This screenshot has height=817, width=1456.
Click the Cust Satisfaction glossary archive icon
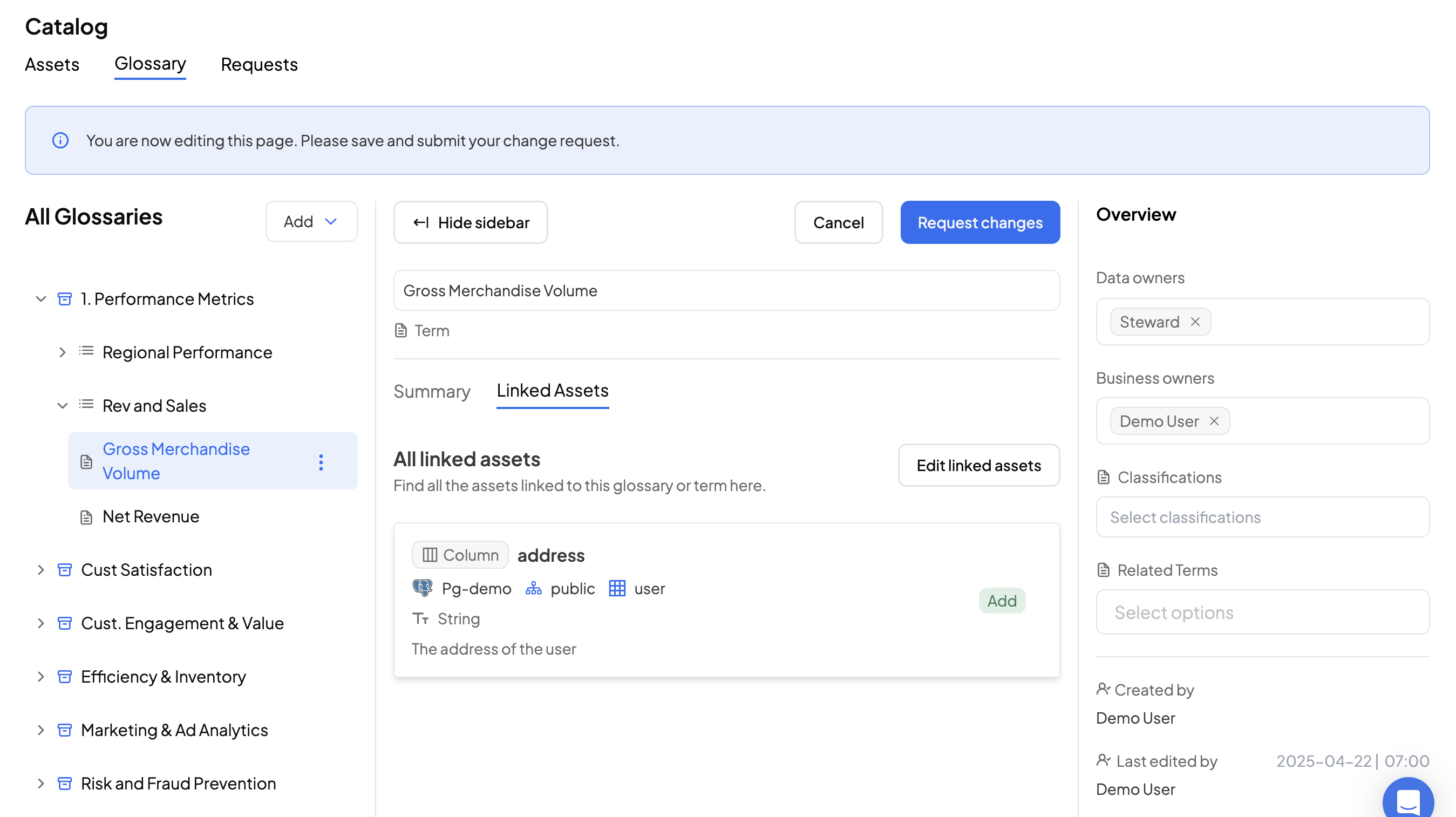coord(65,569)
